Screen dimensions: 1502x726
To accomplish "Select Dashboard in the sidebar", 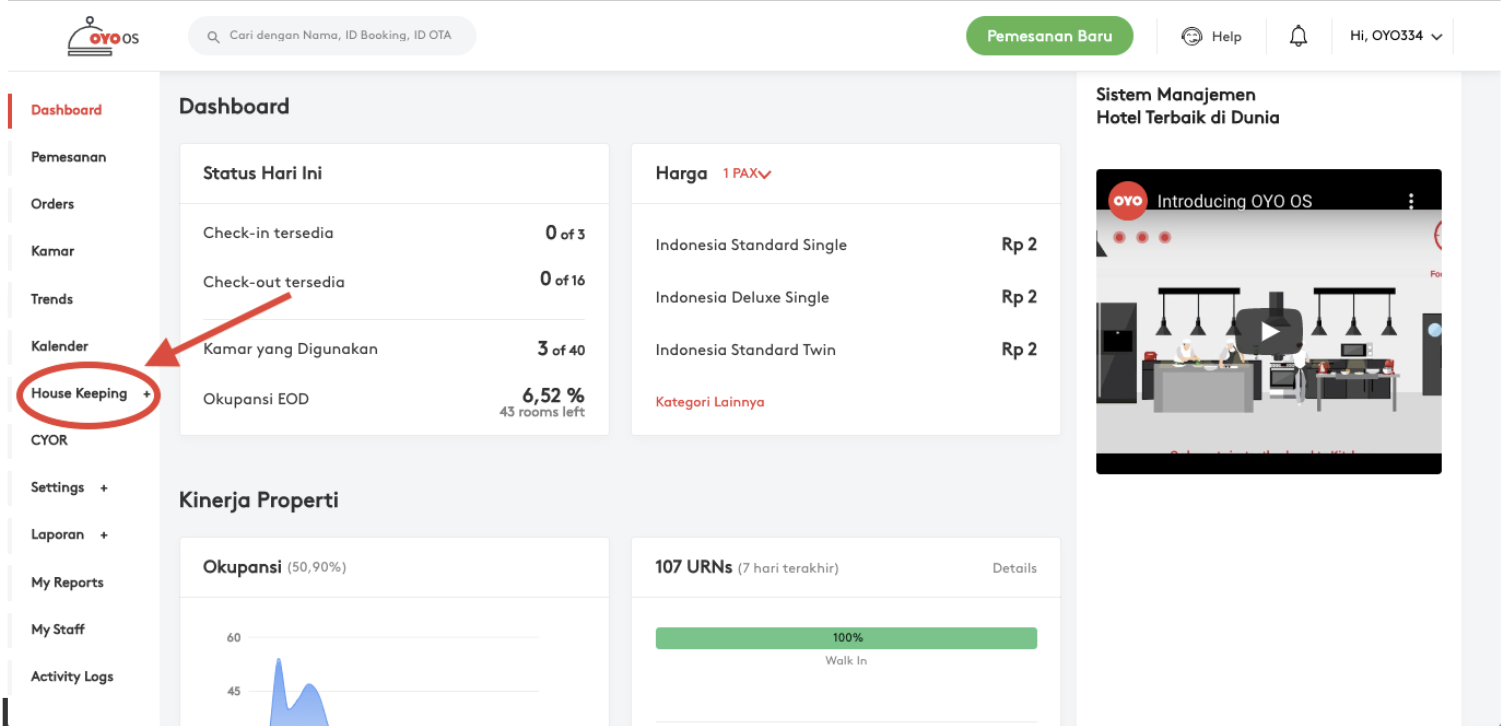I will click(66, 110).
